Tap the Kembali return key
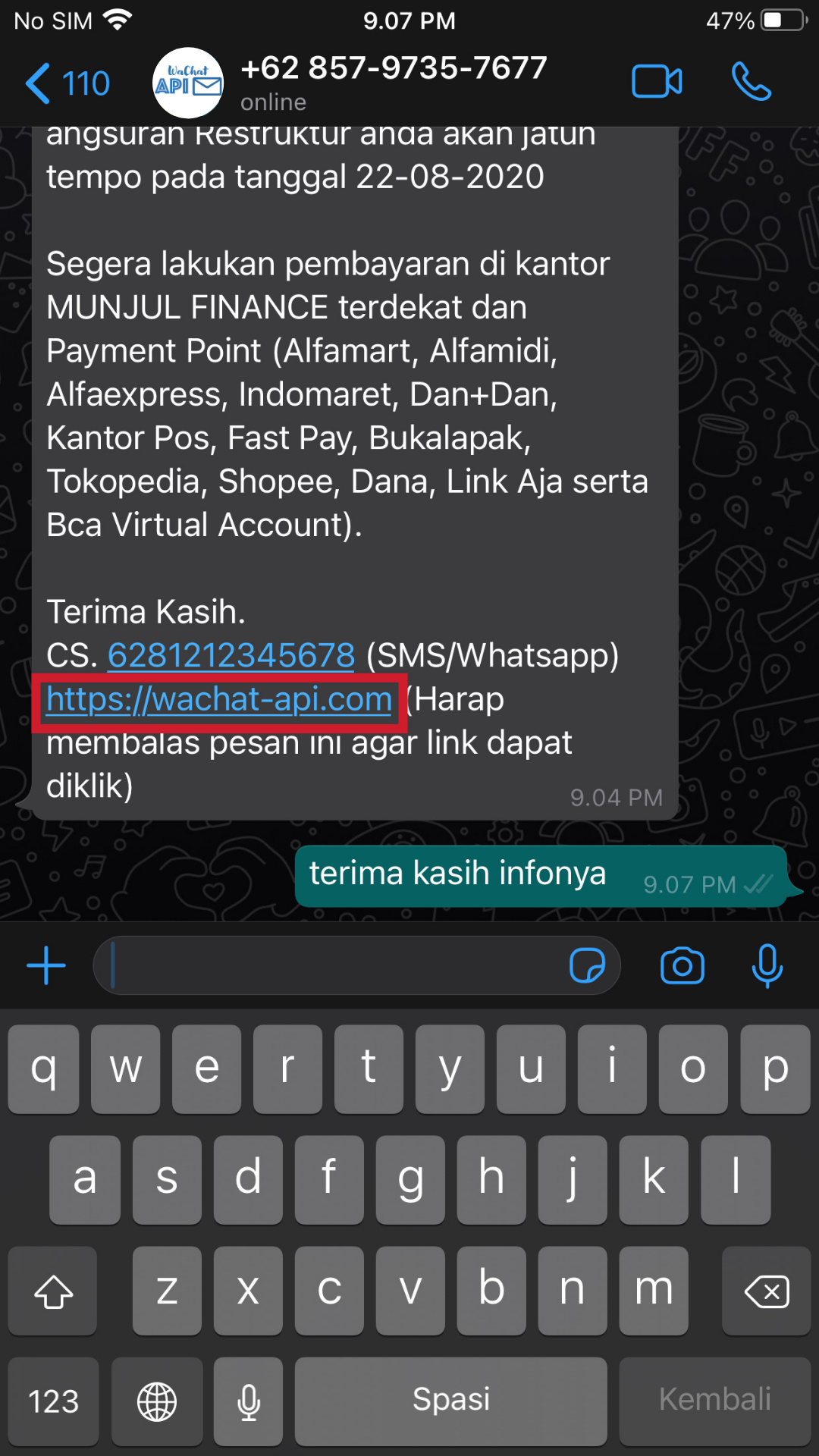This screenshot has width=819, height=1456. 714,1401
